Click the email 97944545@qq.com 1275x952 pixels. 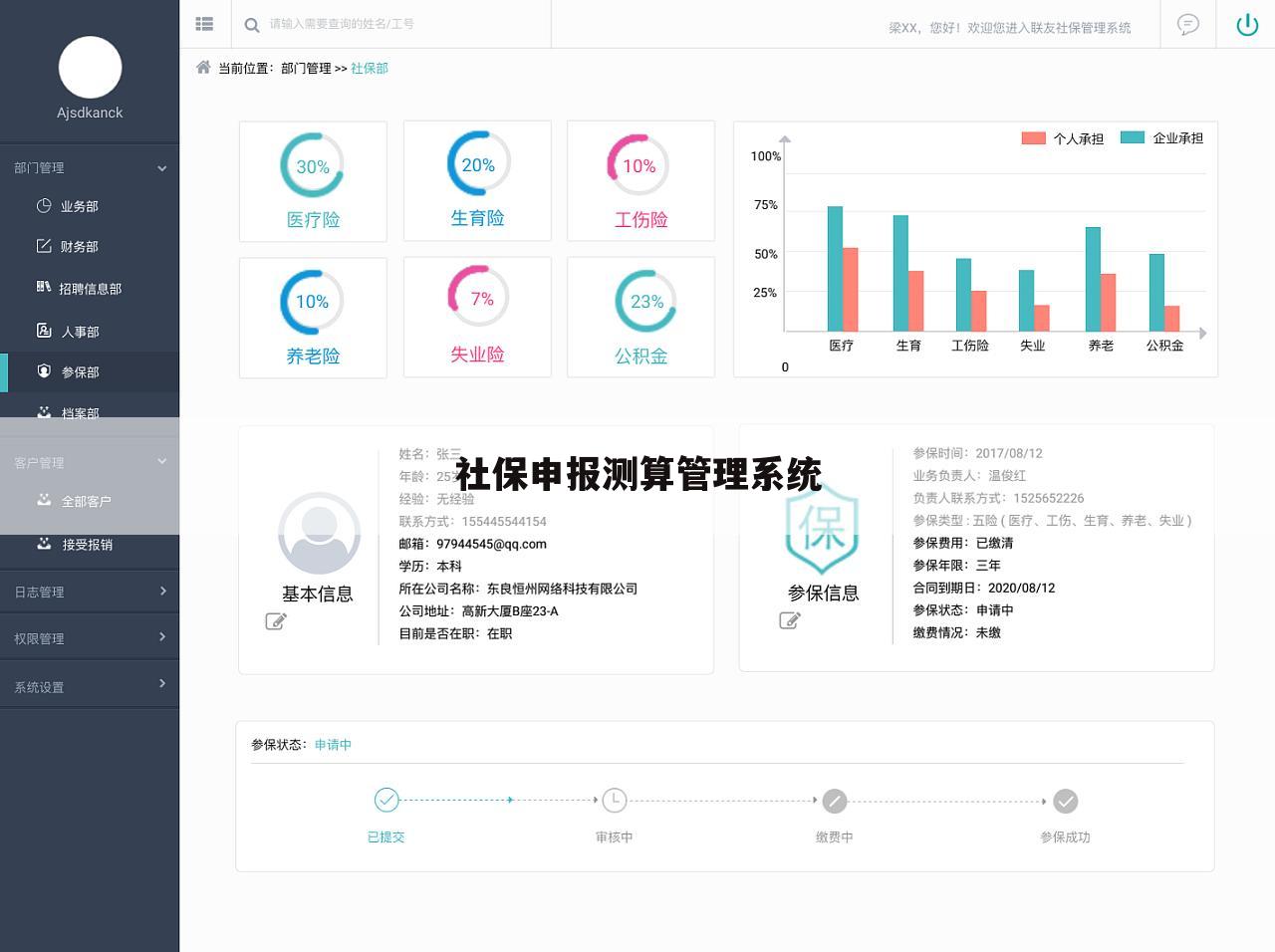[491, 544]
